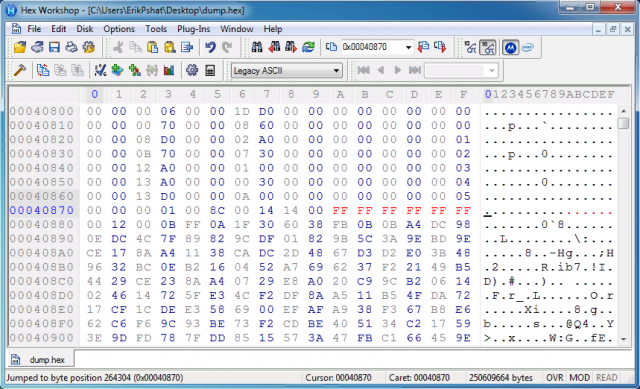The height and width of the screenshot is (389, 640).
Task: Open character distribution bar chart icon
Action: [x=169, y=70]
